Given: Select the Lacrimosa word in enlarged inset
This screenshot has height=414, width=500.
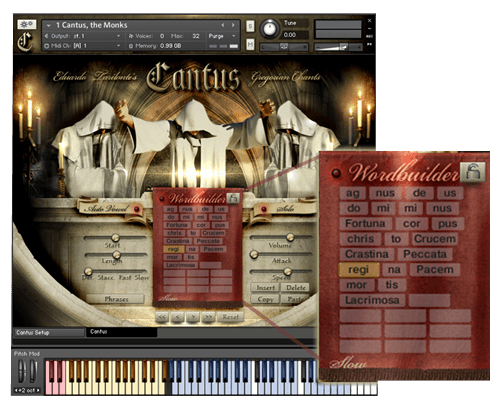Looking at the screenshot, I should click(x=372, y=300).
